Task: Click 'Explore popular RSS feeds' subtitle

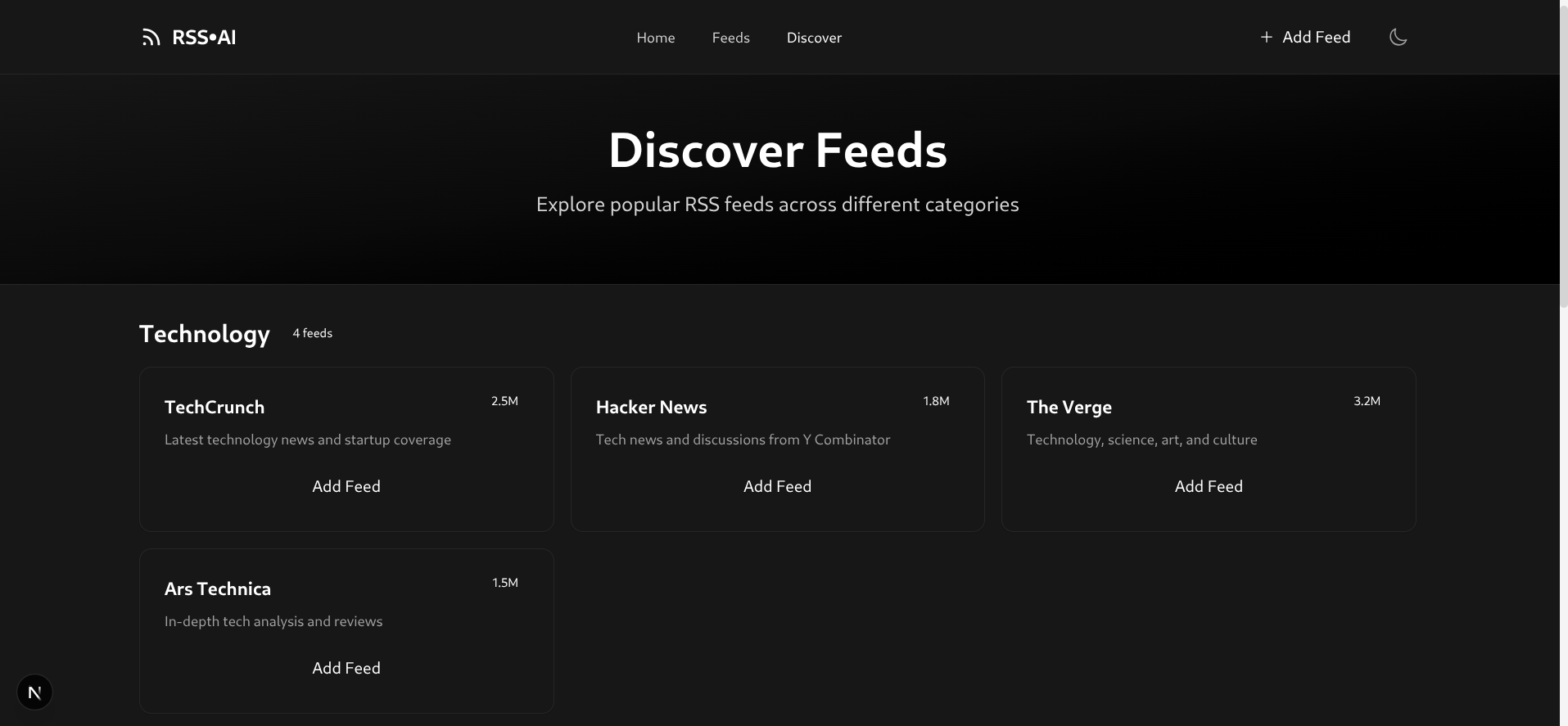Action: 778,204
